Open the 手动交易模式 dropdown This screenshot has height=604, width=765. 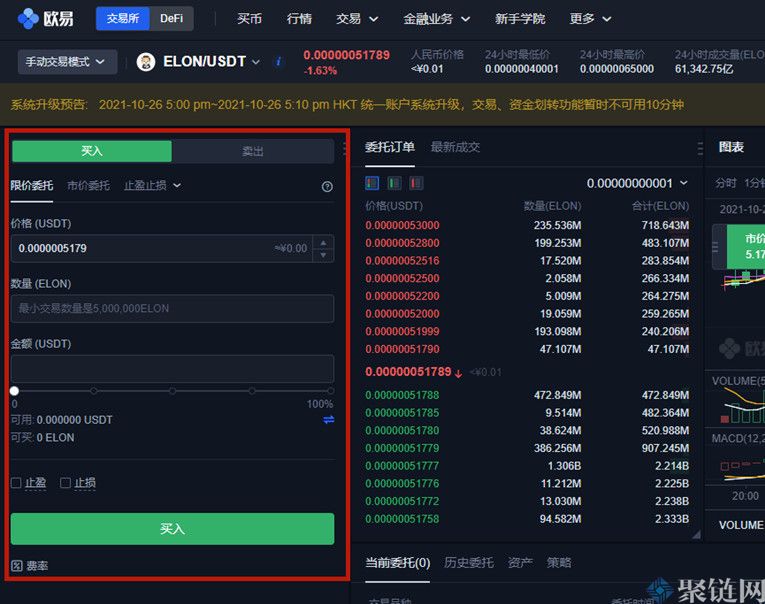tap(66, 62)
